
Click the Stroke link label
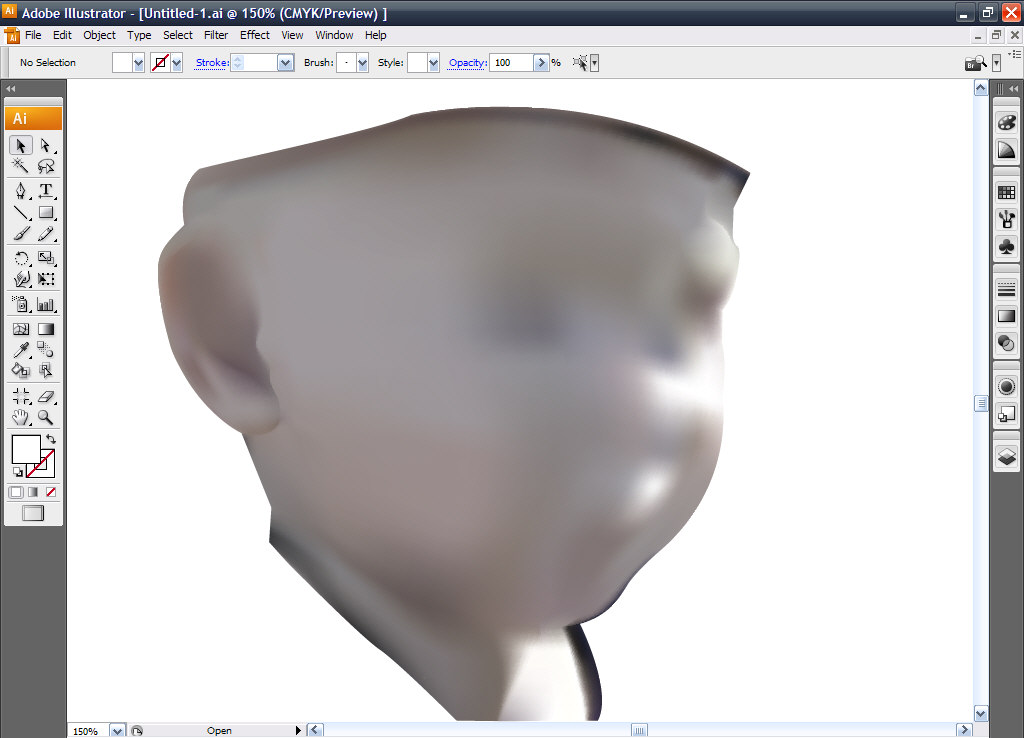pyautogui.click(x=211, y=63)
